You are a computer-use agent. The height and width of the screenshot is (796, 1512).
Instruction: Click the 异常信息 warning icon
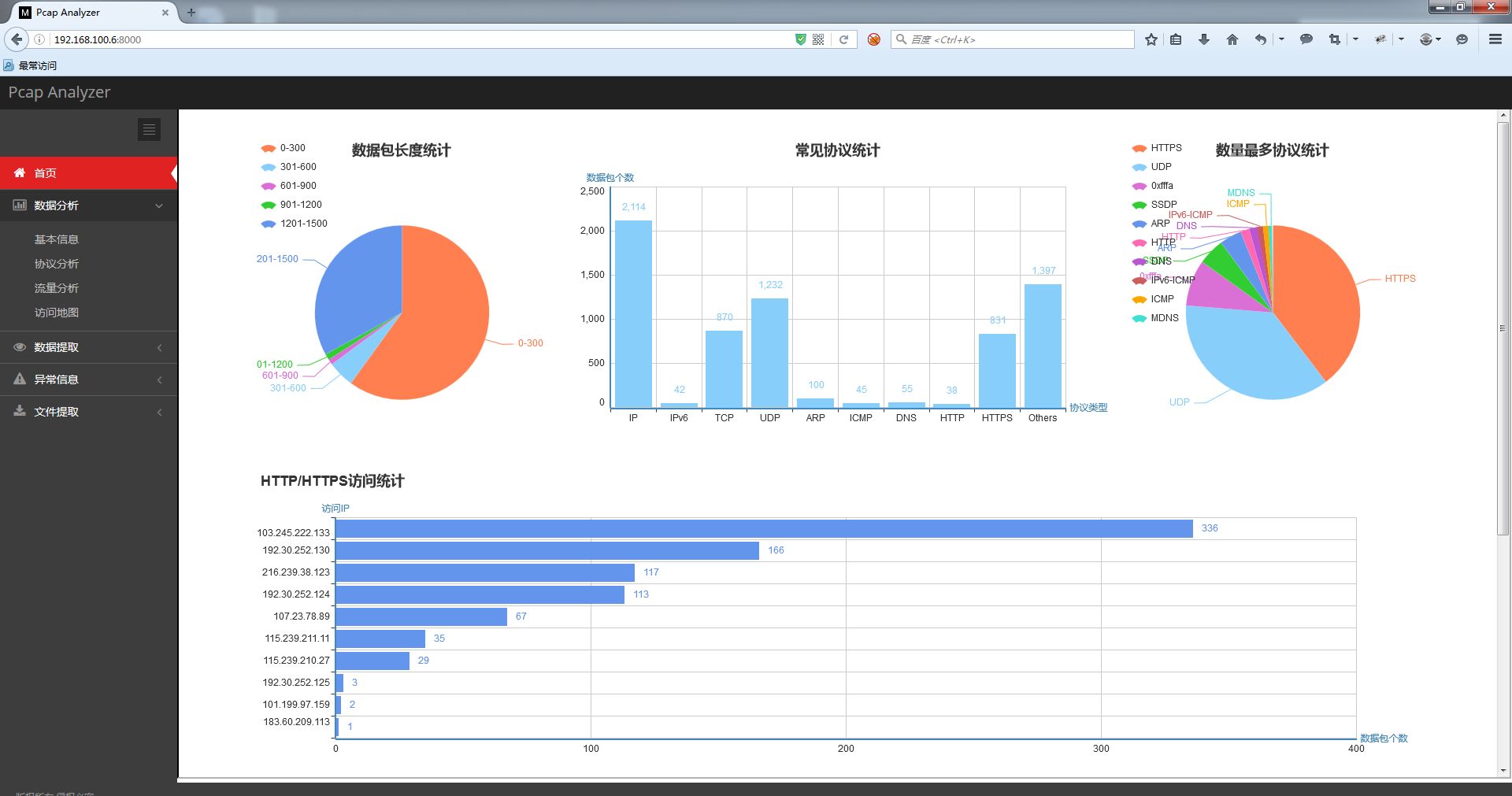[x=20, y=379]
